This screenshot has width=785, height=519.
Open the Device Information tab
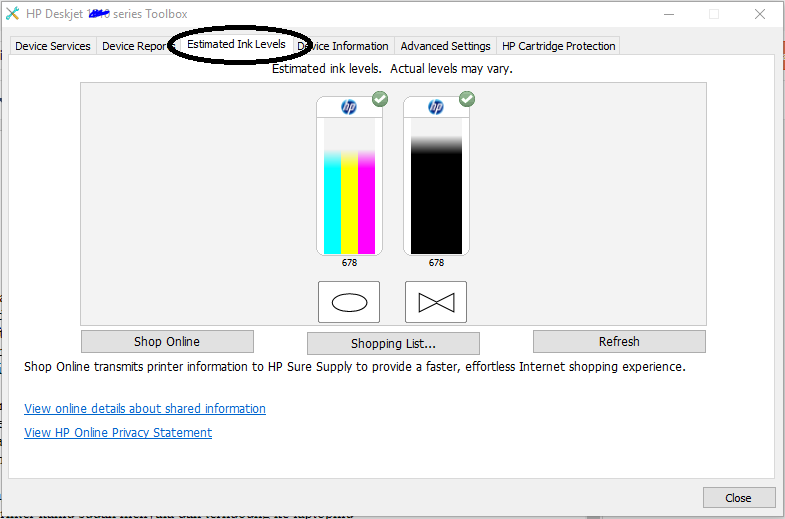pyautogui.click(x=343, y=46)
